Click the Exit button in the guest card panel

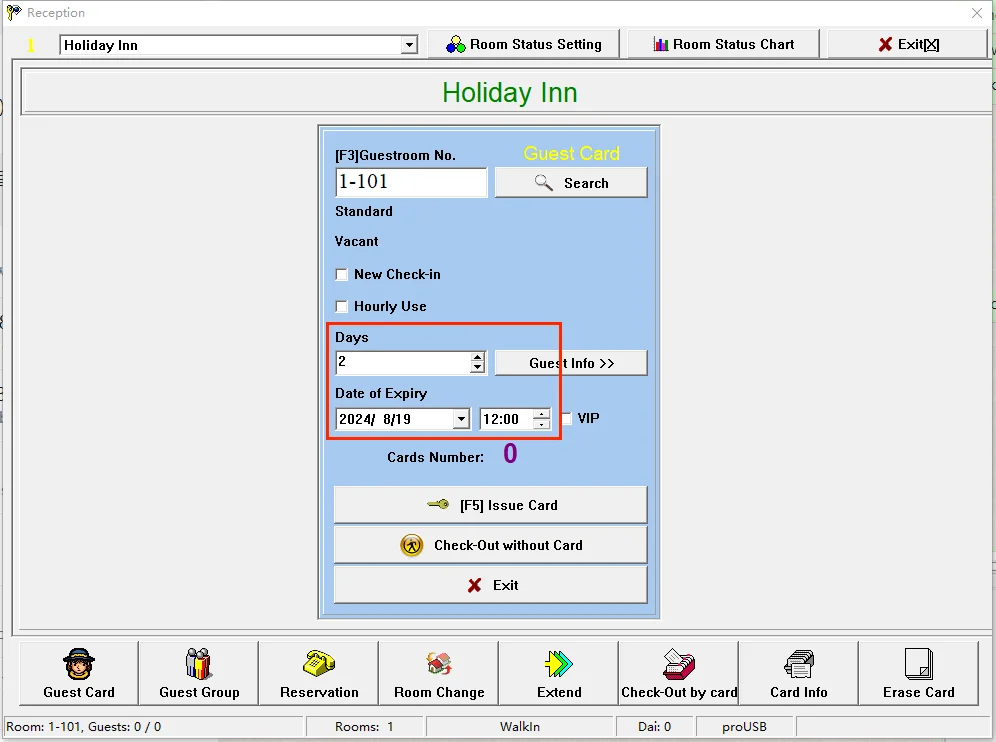point(490,585)
